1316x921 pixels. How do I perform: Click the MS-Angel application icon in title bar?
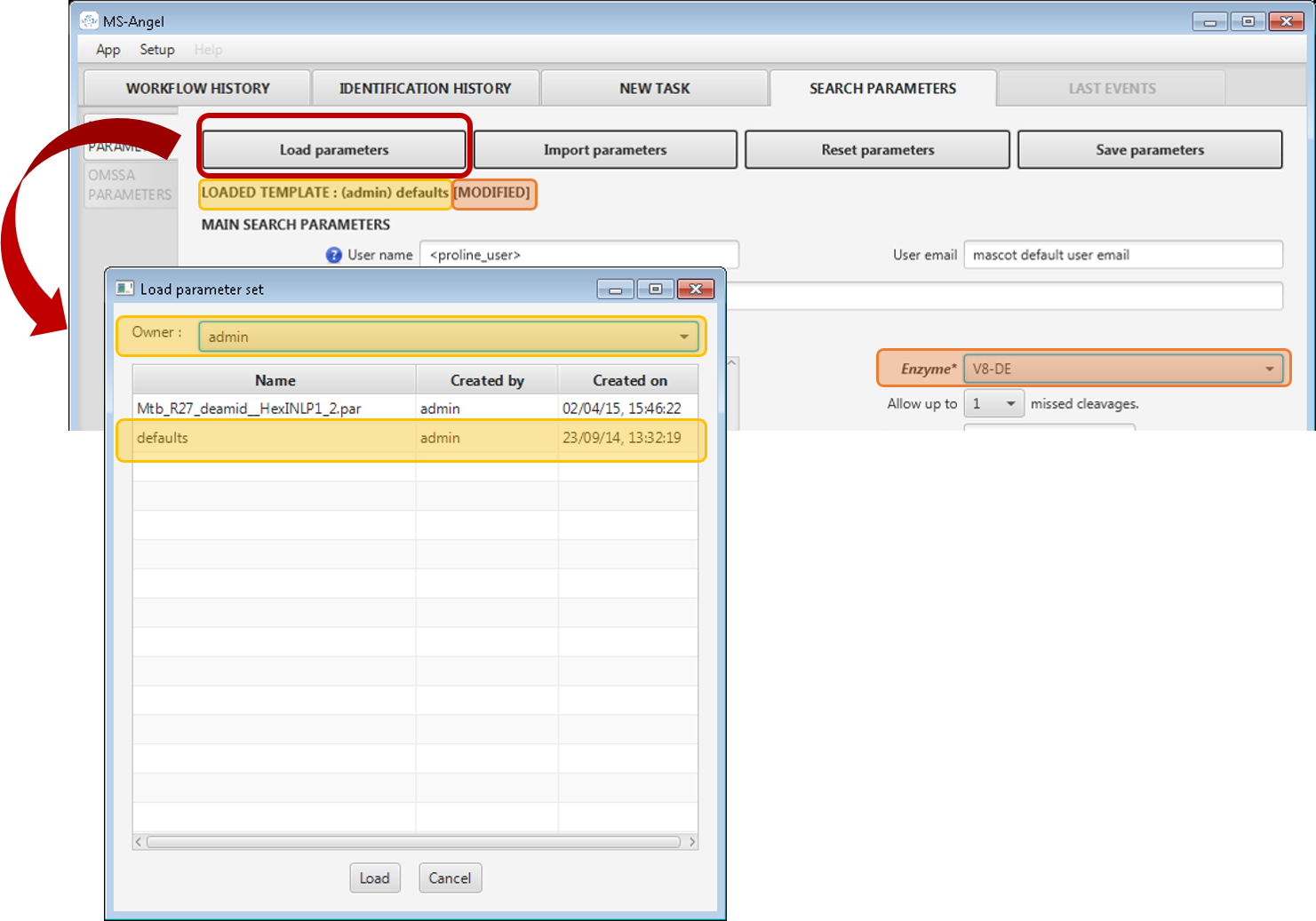89,20
